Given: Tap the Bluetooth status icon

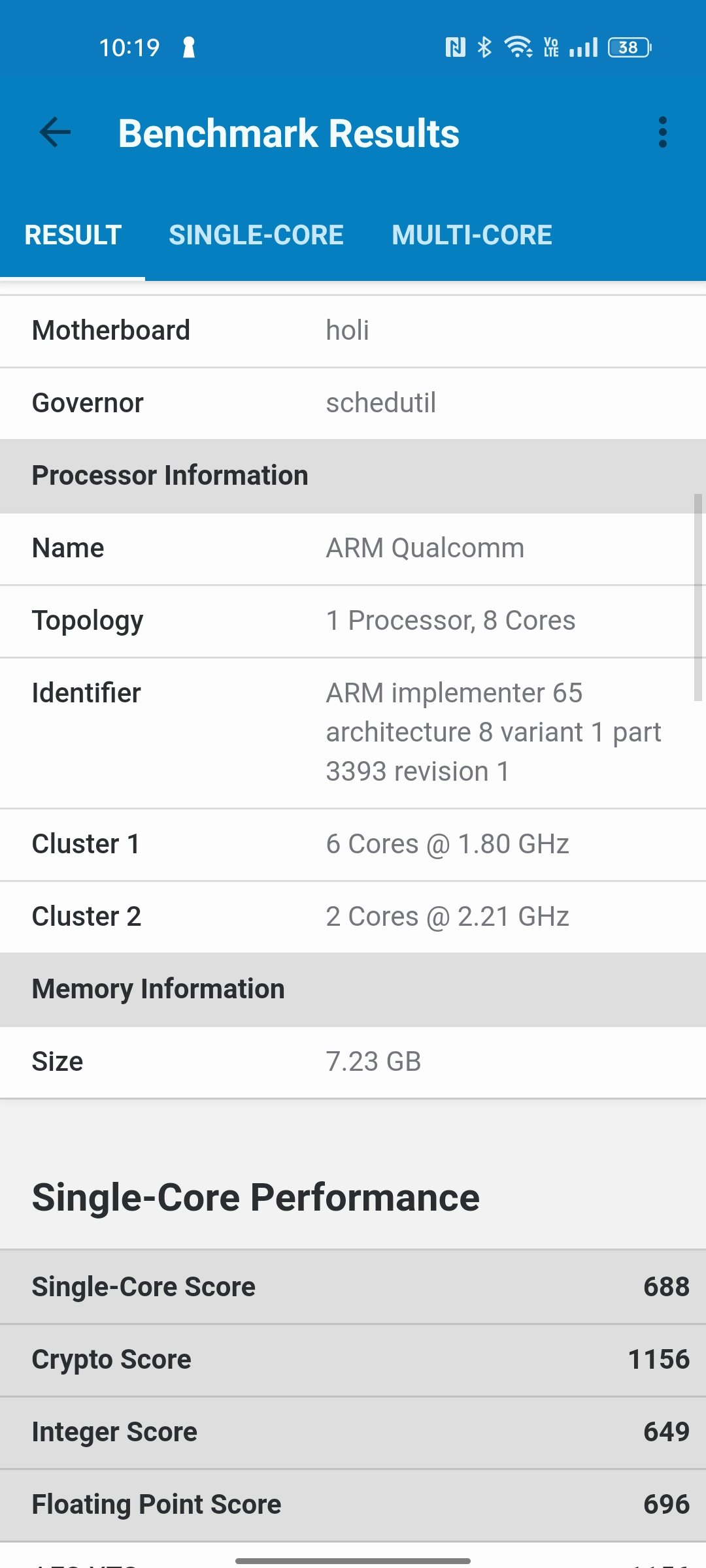Looking at the screenshot, I should coord(484,47).
